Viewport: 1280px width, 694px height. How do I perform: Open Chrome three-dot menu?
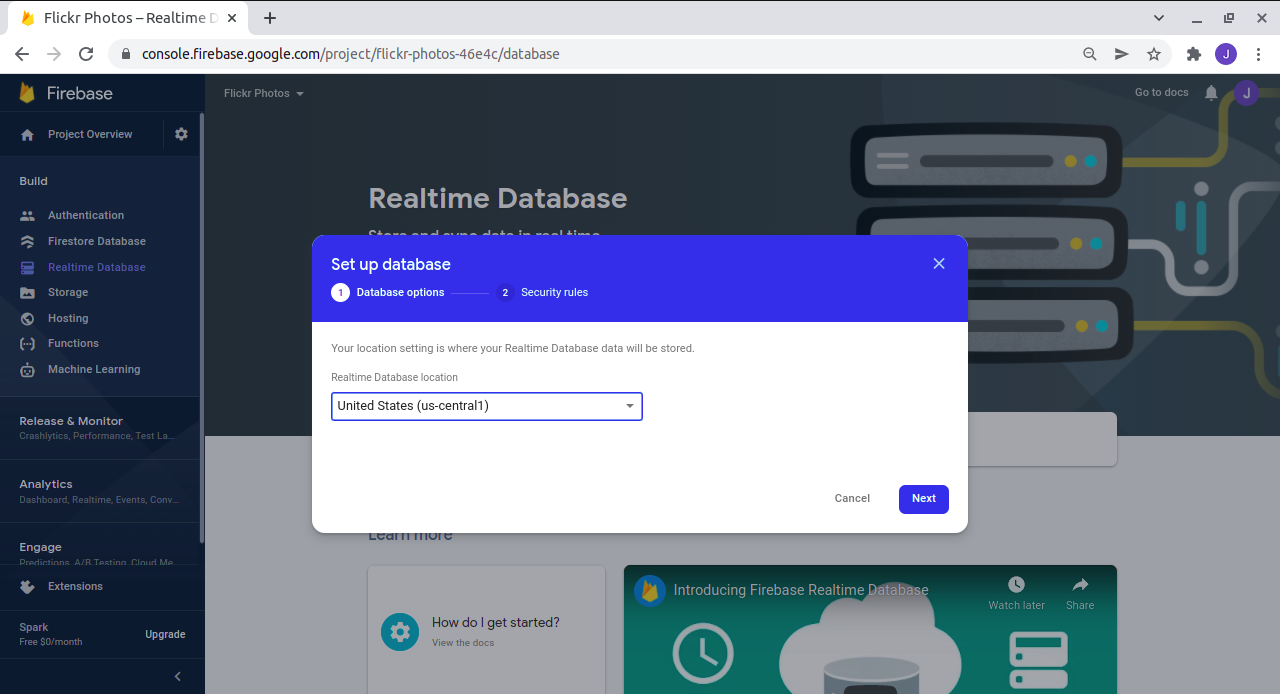point(1259,54)
